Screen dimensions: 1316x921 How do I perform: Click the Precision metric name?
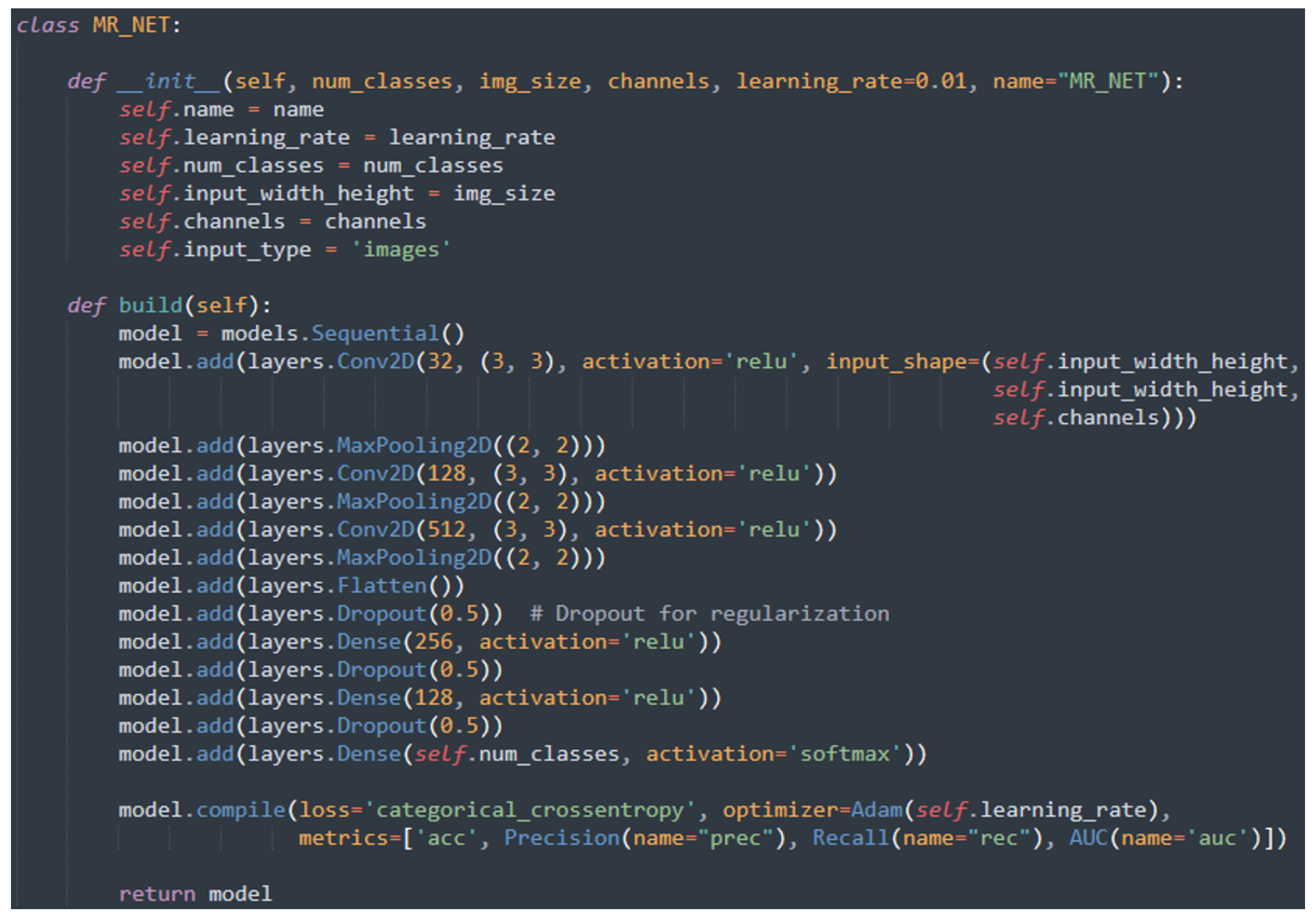[562, 839]
